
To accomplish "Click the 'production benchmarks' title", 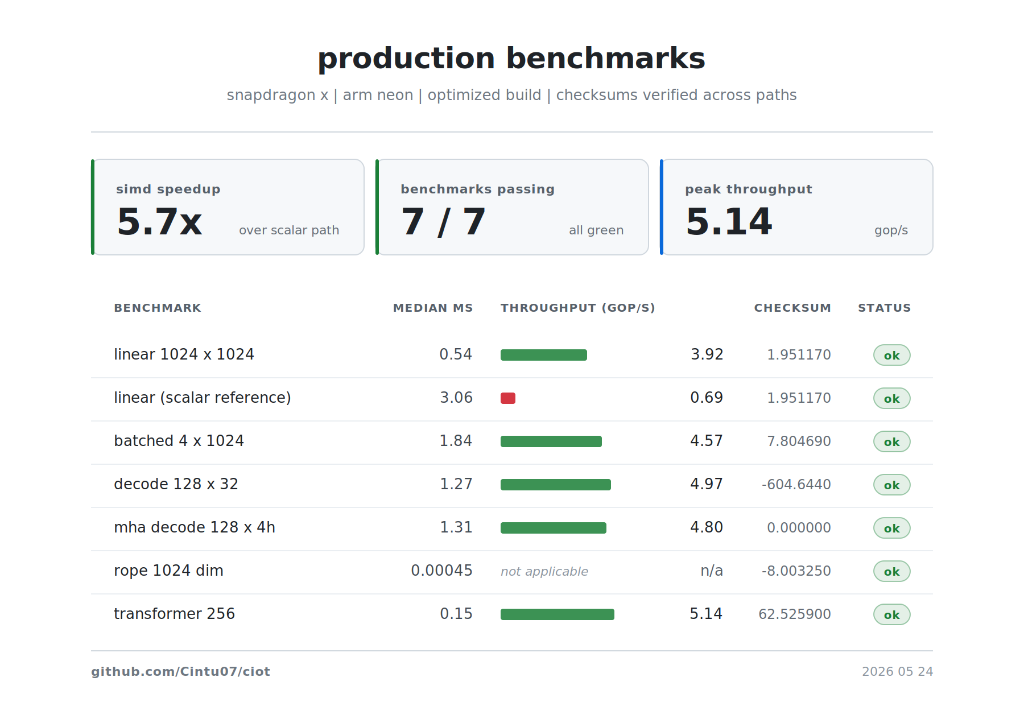I will [511, 59].
